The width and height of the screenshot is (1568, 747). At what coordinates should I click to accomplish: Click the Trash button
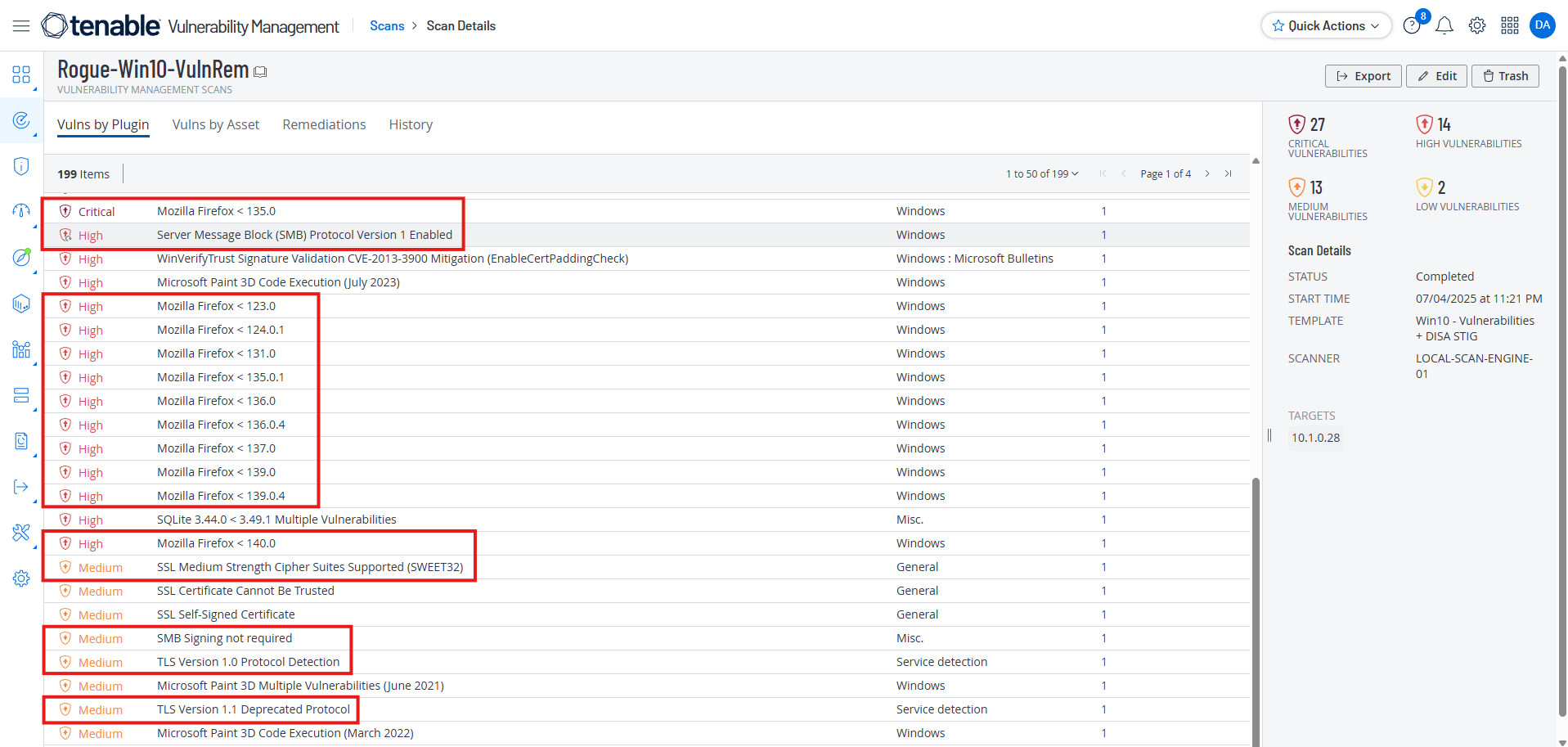(1505, 76)
